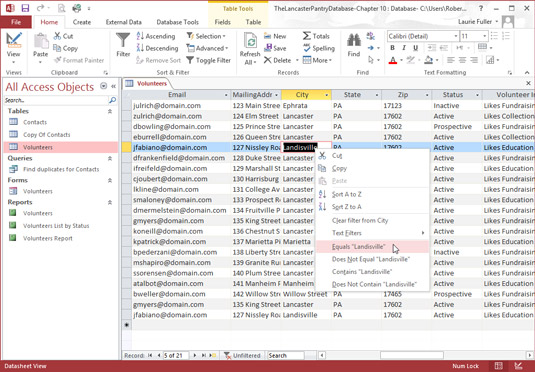Click Copy in the ribbon Clipboard group
This screenshot has width=535, height=372.
click(66, 48)
